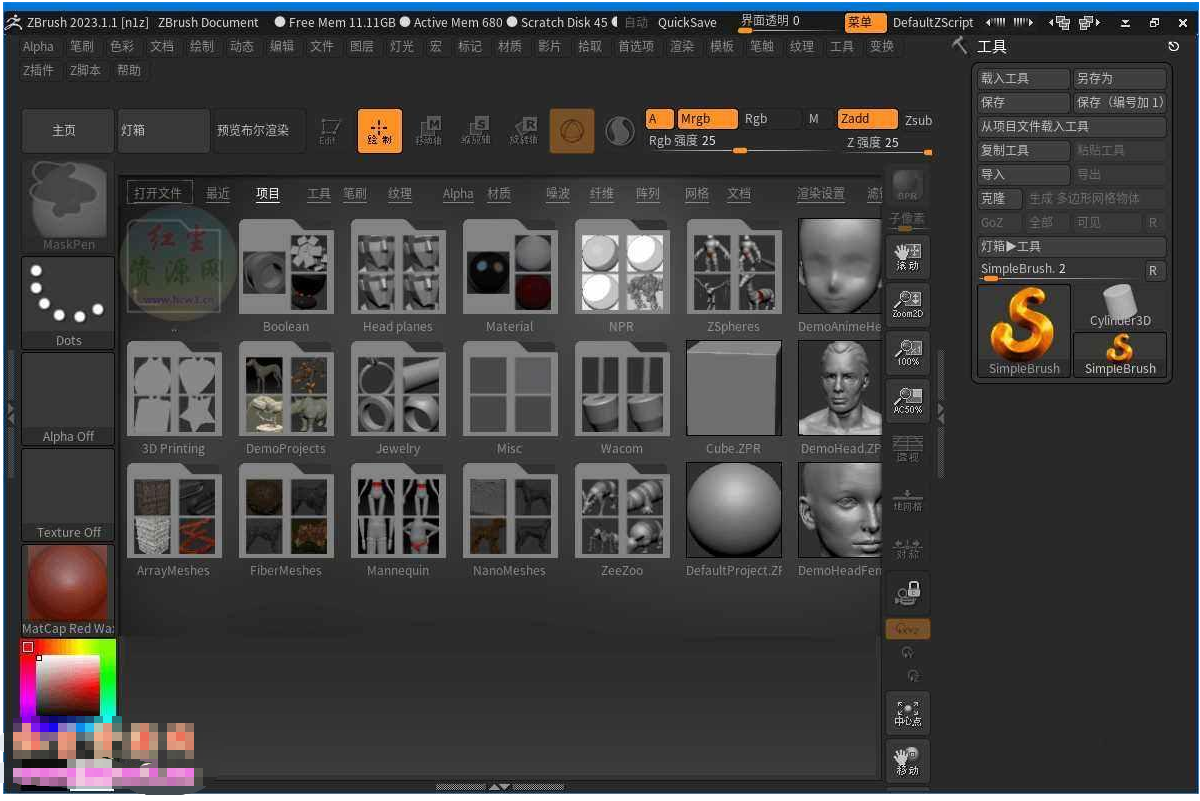Enable Zsub sculpting mode
This screenshot has height=801, width=1200.
(918, 120)
